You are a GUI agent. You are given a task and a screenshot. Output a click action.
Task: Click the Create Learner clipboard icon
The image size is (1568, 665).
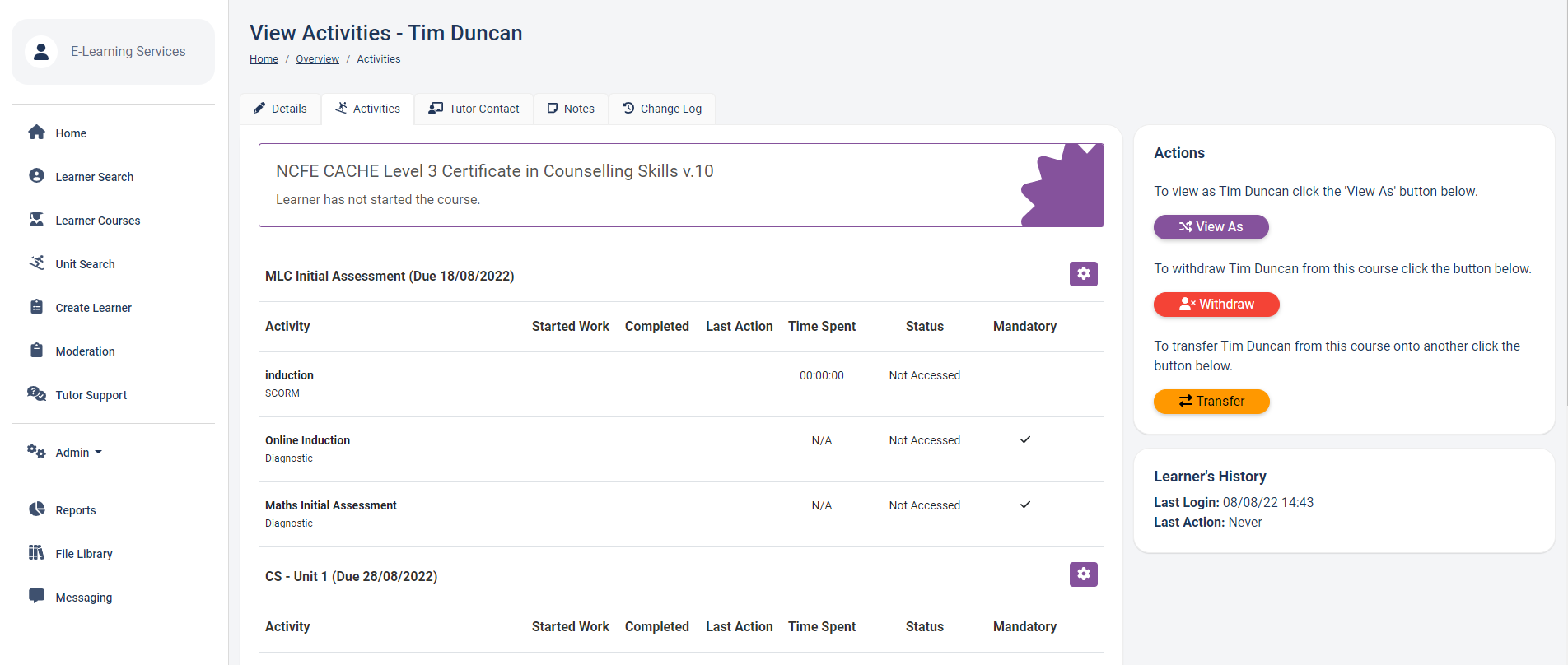pyautogui.click(x=36, y=307)
